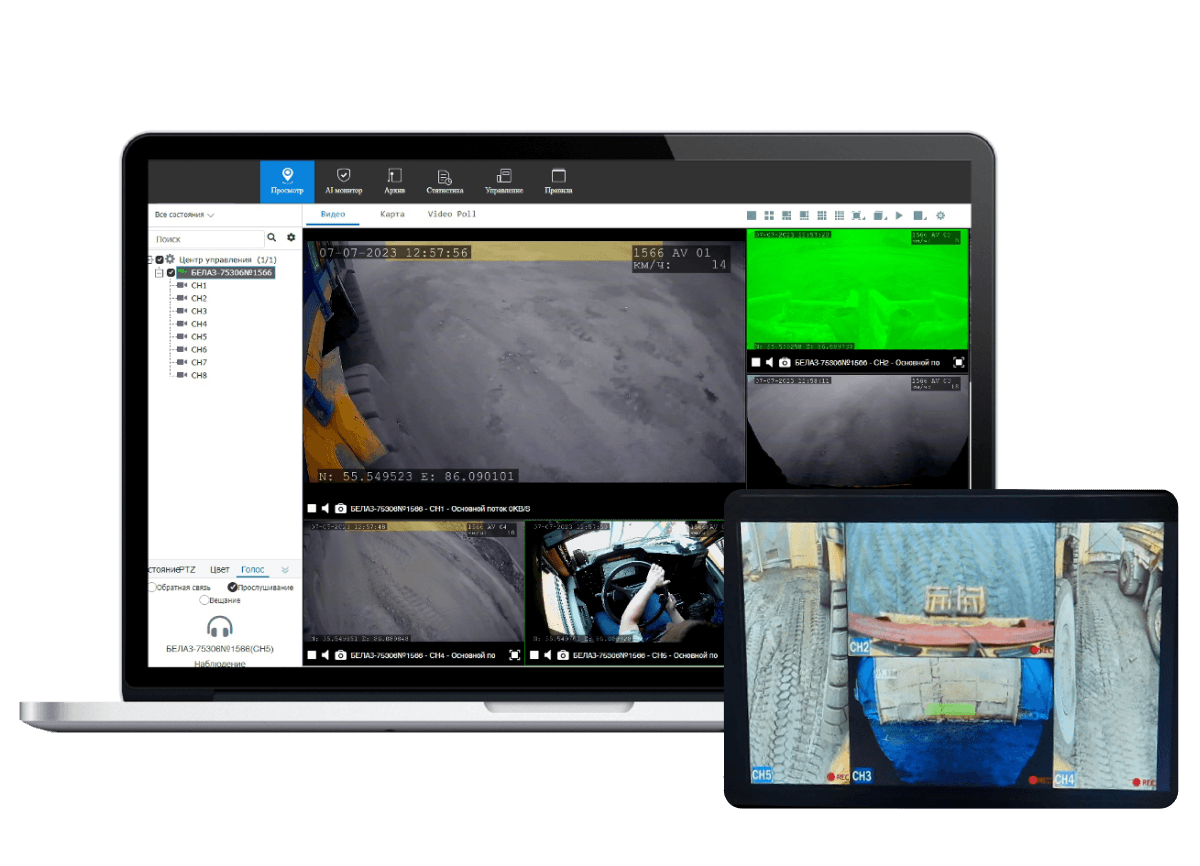Open the Все состояния dropdown

(x=184, y=215)
